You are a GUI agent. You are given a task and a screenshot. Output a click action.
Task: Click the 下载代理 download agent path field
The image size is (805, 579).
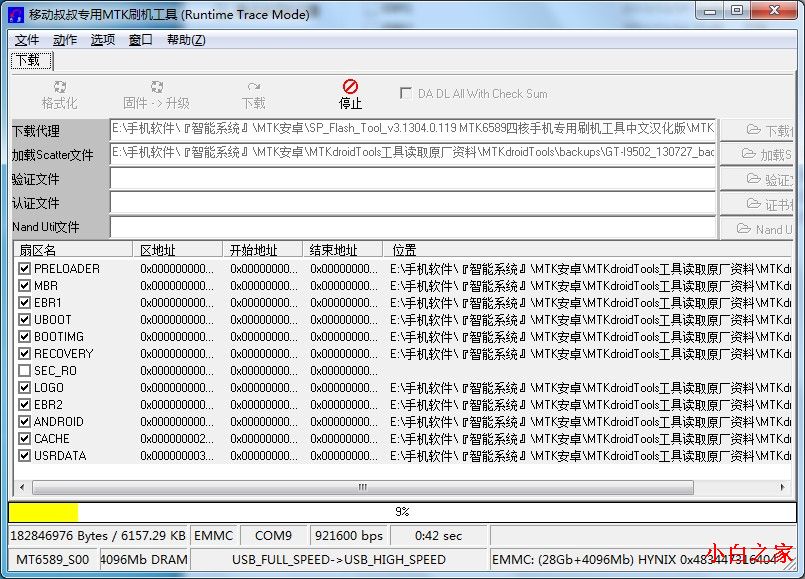click(413, 130)
